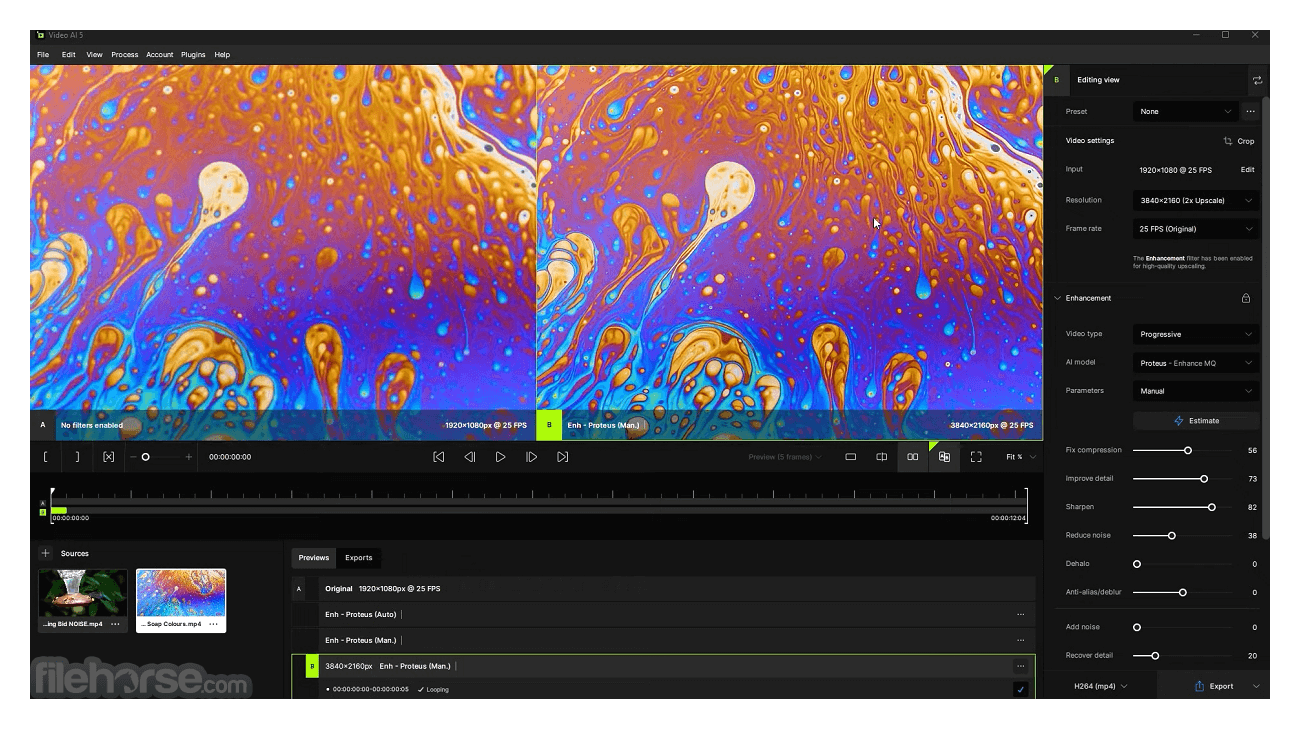Click the Sharpen slider handle
Viewport: 1300px width, 729px height.
(1212, 507)
